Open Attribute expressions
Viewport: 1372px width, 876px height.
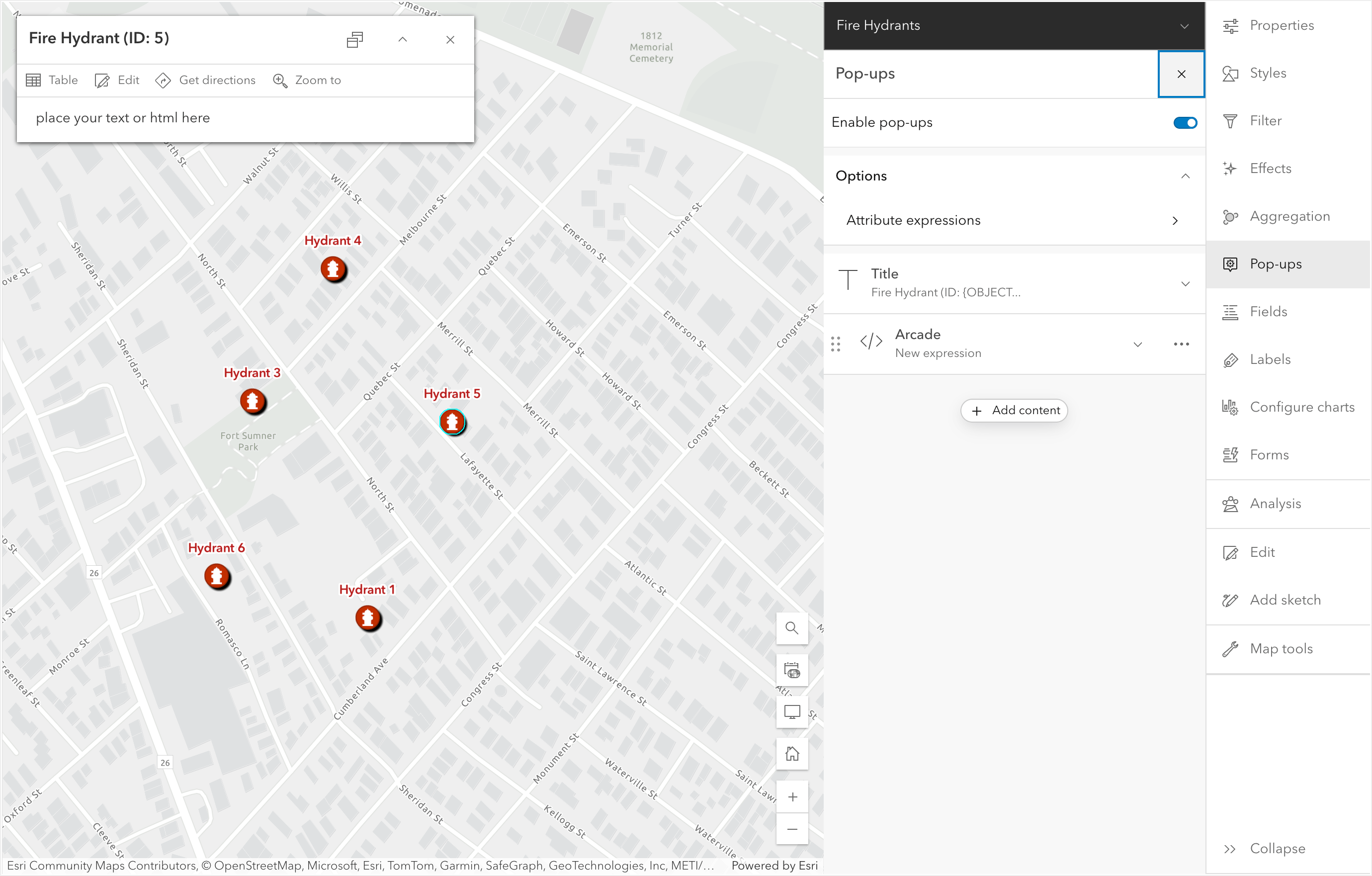pos(1014,220)
